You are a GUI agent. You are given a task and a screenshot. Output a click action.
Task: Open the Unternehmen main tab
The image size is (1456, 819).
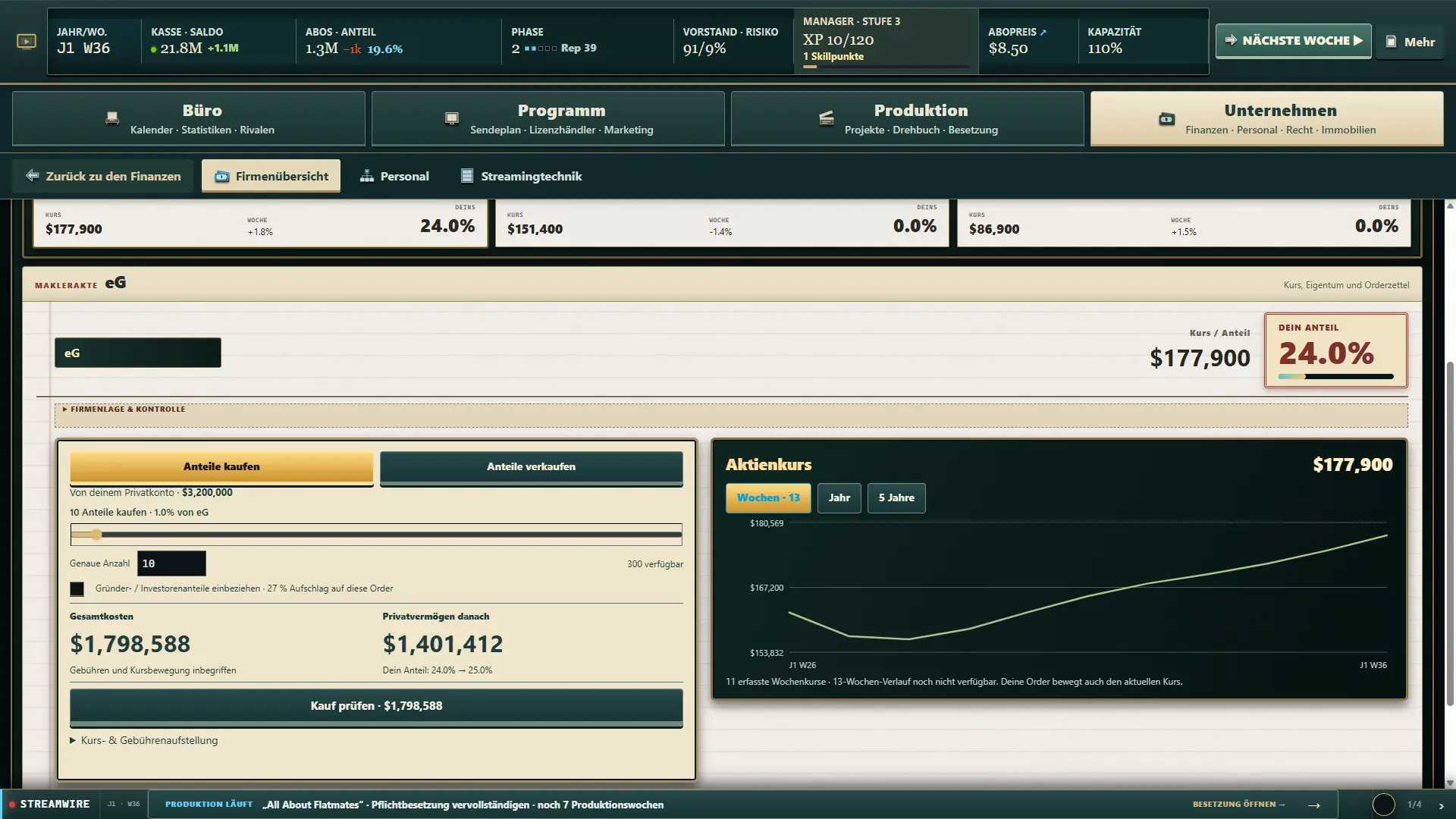click(x=1267, y=118)
